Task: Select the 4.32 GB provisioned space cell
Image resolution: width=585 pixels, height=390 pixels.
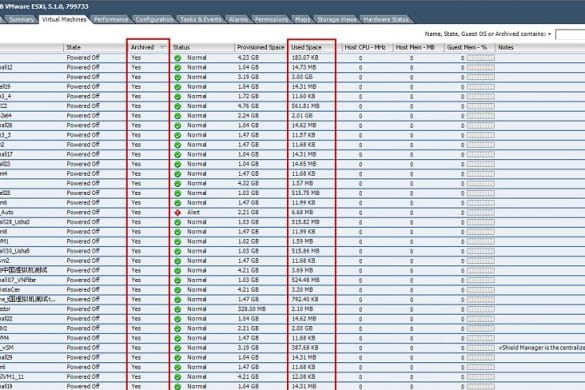Action: (x=248, y=183)
